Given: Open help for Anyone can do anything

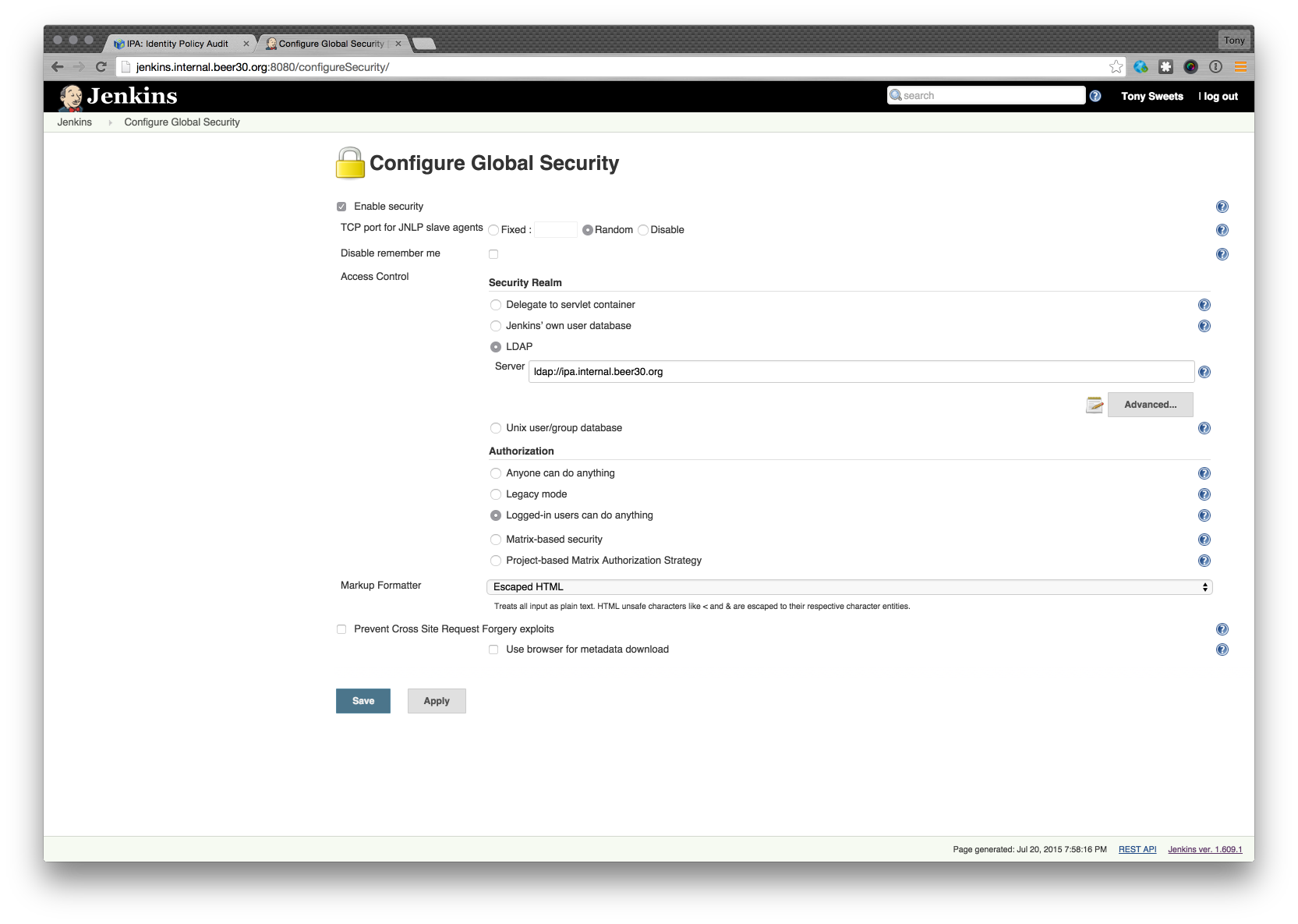Looking at the screenshot, I should 1204,473.
